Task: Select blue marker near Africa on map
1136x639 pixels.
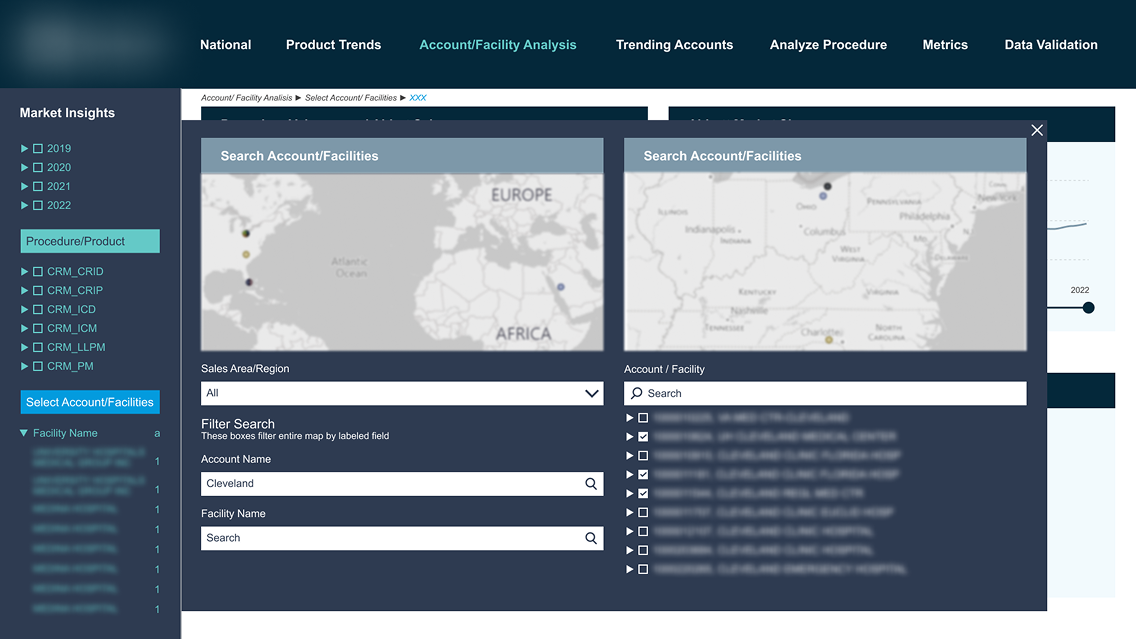Action: click(561, 287)
